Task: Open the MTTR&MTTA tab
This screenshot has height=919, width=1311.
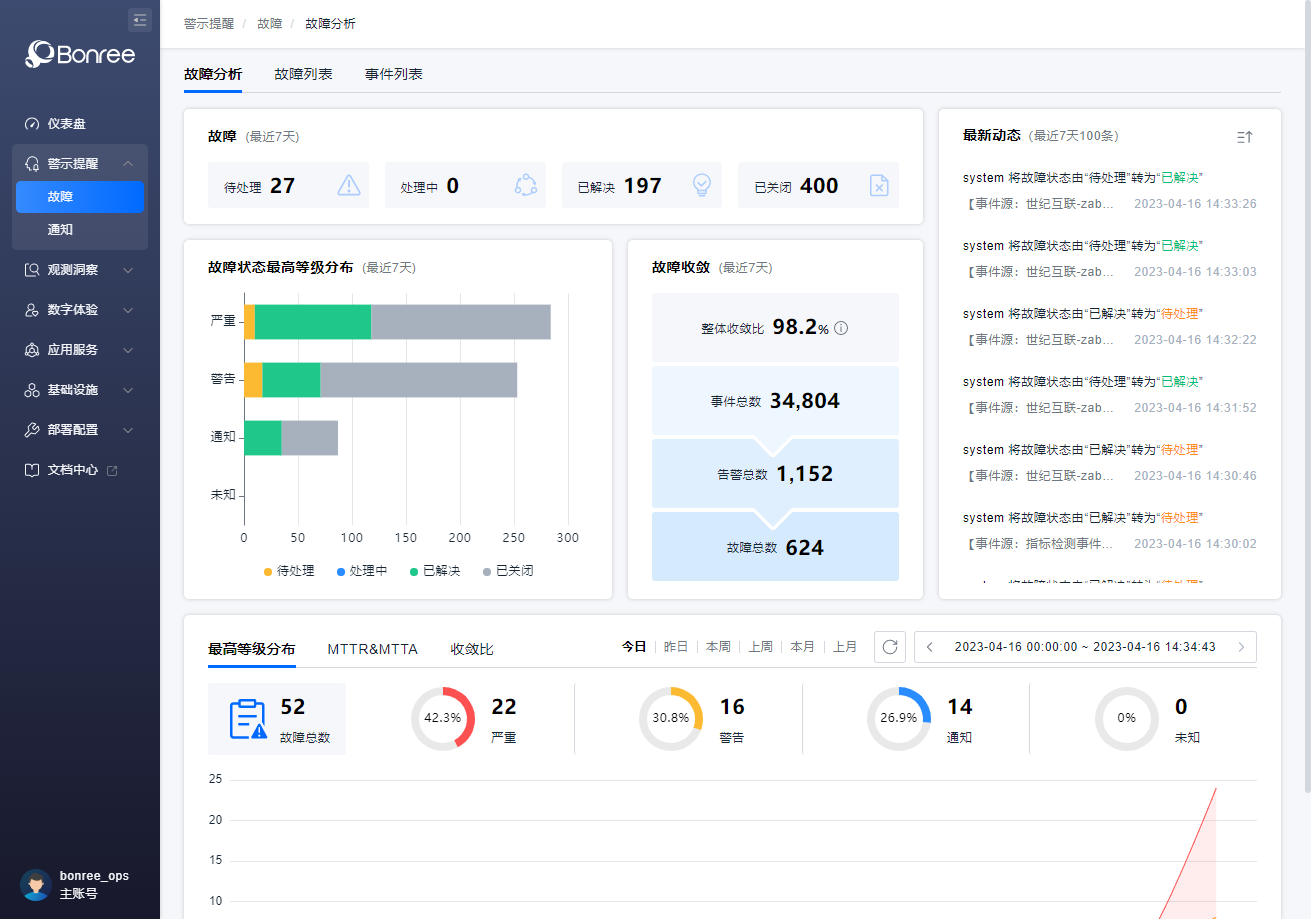Action: tap(372, 648)
